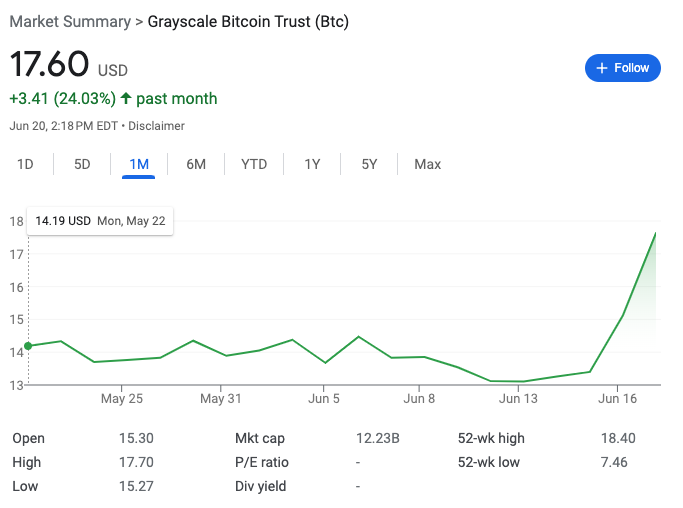Click the Jun 13 axis label

519,399
